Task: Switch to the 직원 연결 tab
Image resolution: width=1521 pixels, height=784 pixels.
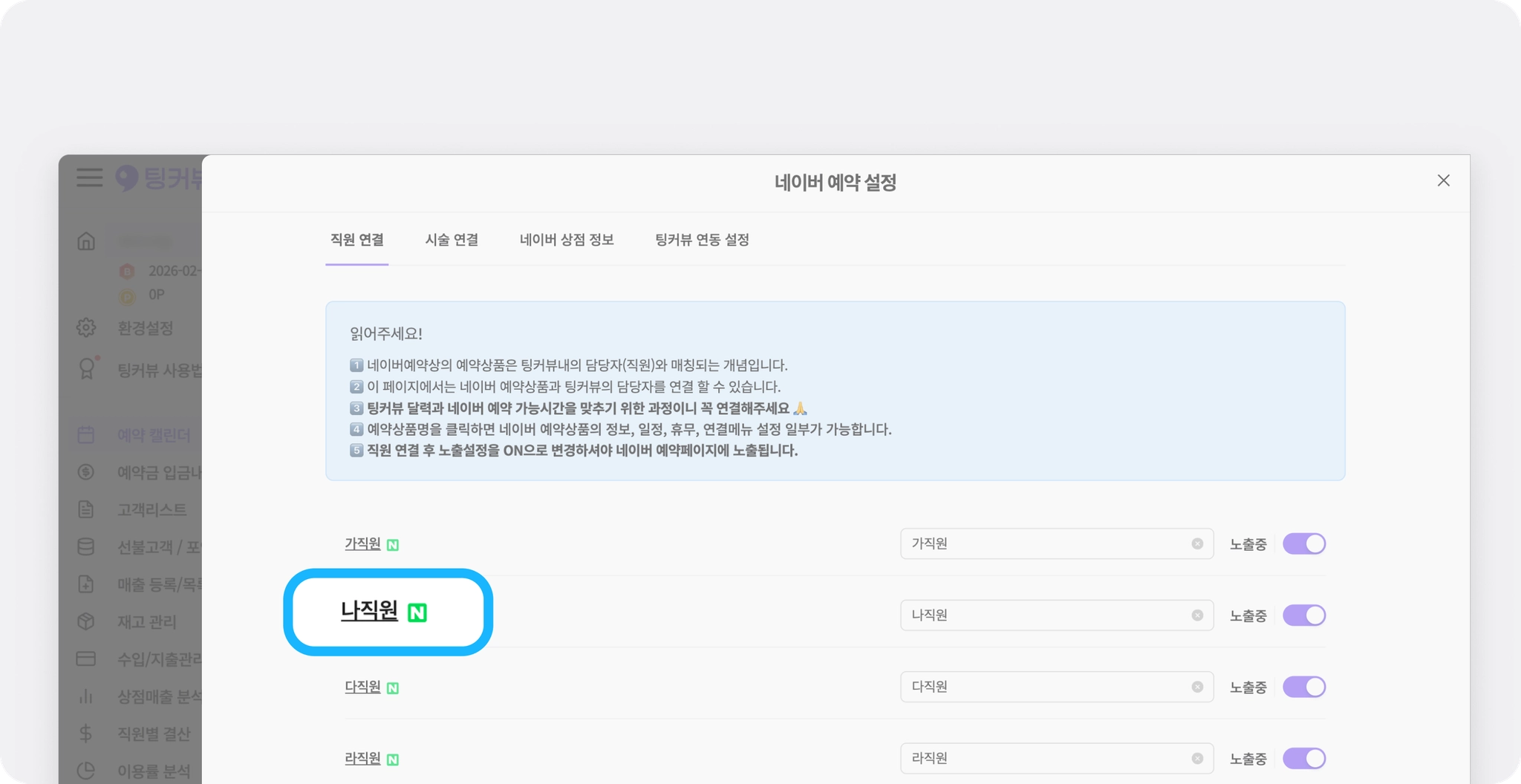Action: click(357, 240)
